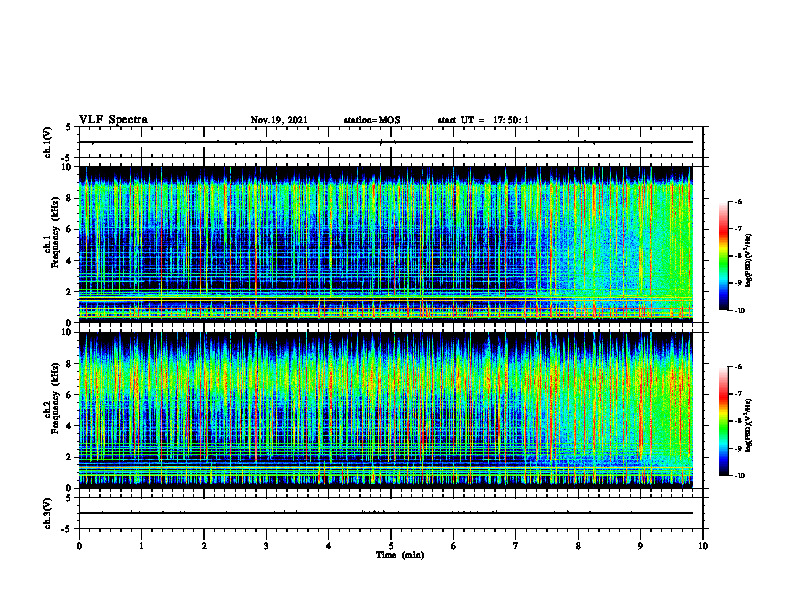Viewport: 792px width, 612px height.
Task: Click time axis tick label "5"
Action: tap(391, 546)
